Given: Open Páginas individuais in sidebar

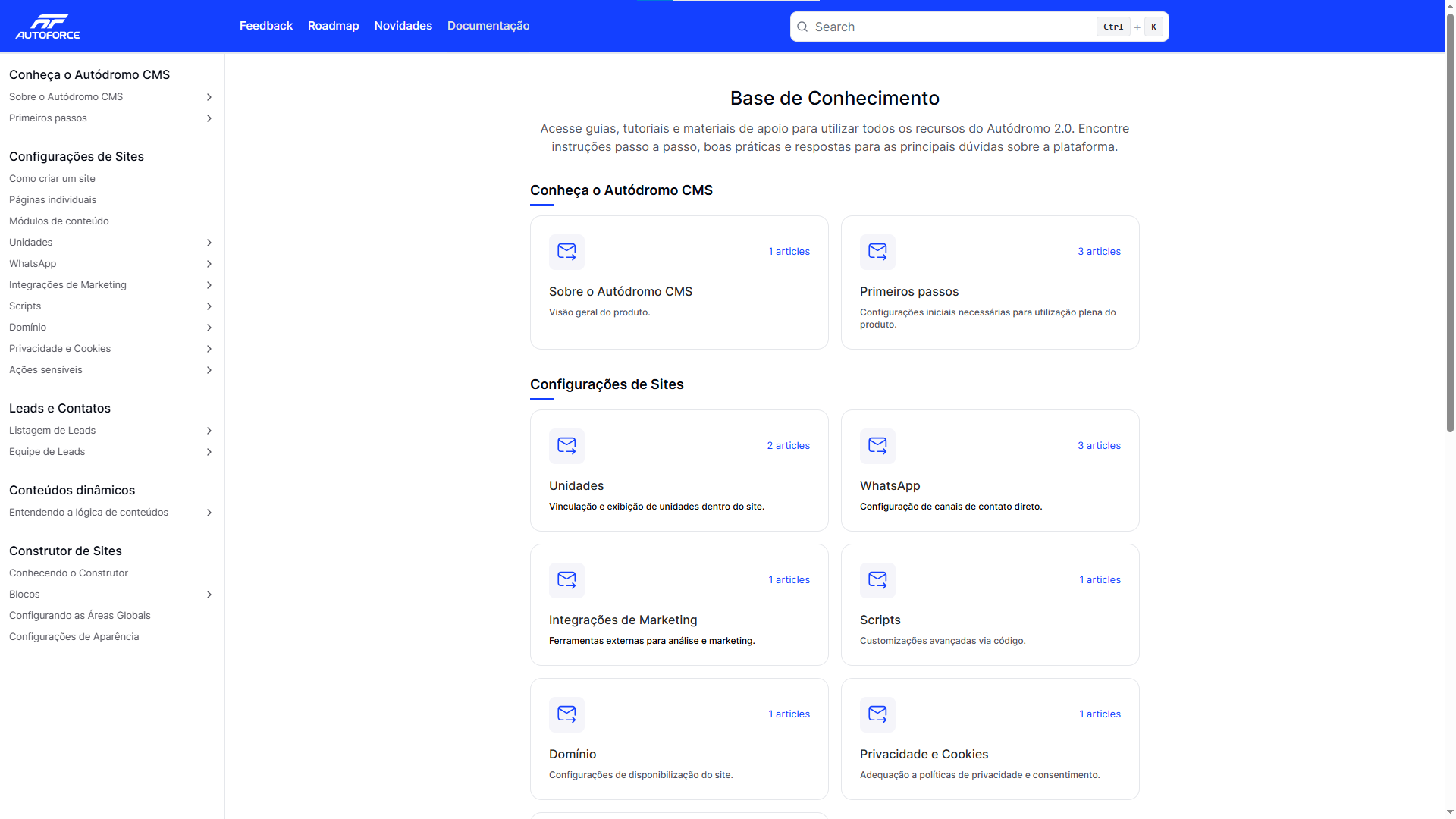Looking at the screenshot, I should pyautogui.click(x=53, y=200).
